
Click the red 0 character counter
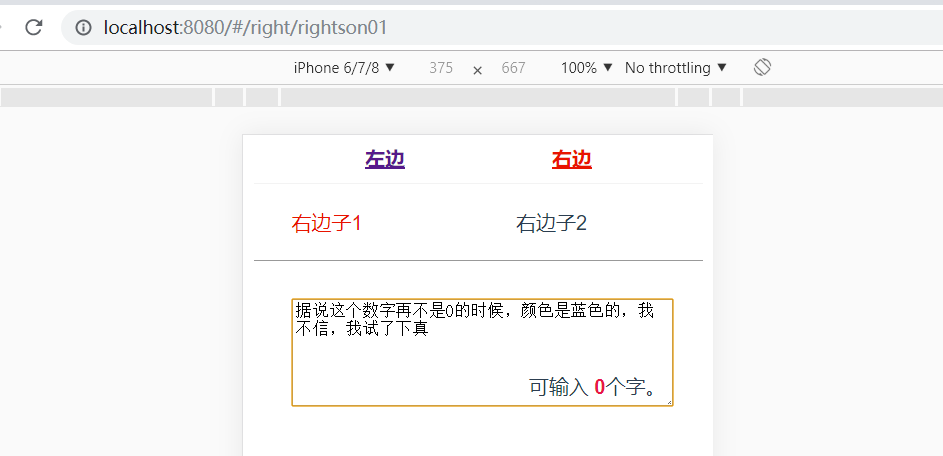click(600, 387)
